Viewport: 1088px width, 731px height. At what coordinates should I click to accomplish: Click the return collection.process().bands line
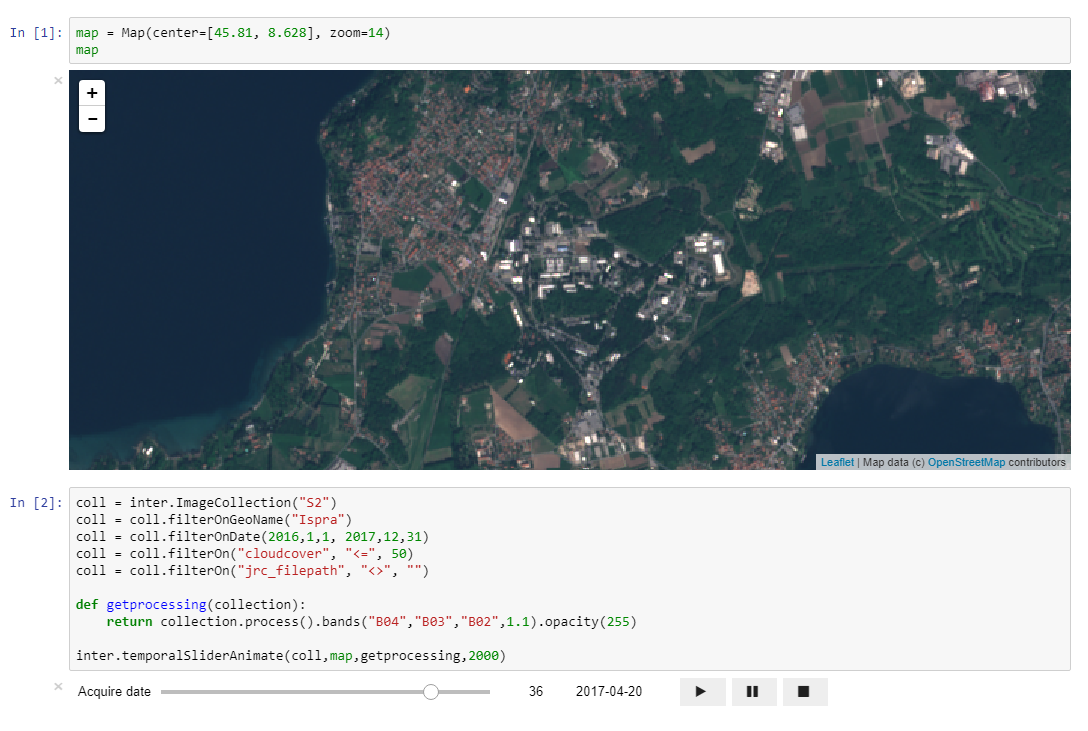[371, 621]
